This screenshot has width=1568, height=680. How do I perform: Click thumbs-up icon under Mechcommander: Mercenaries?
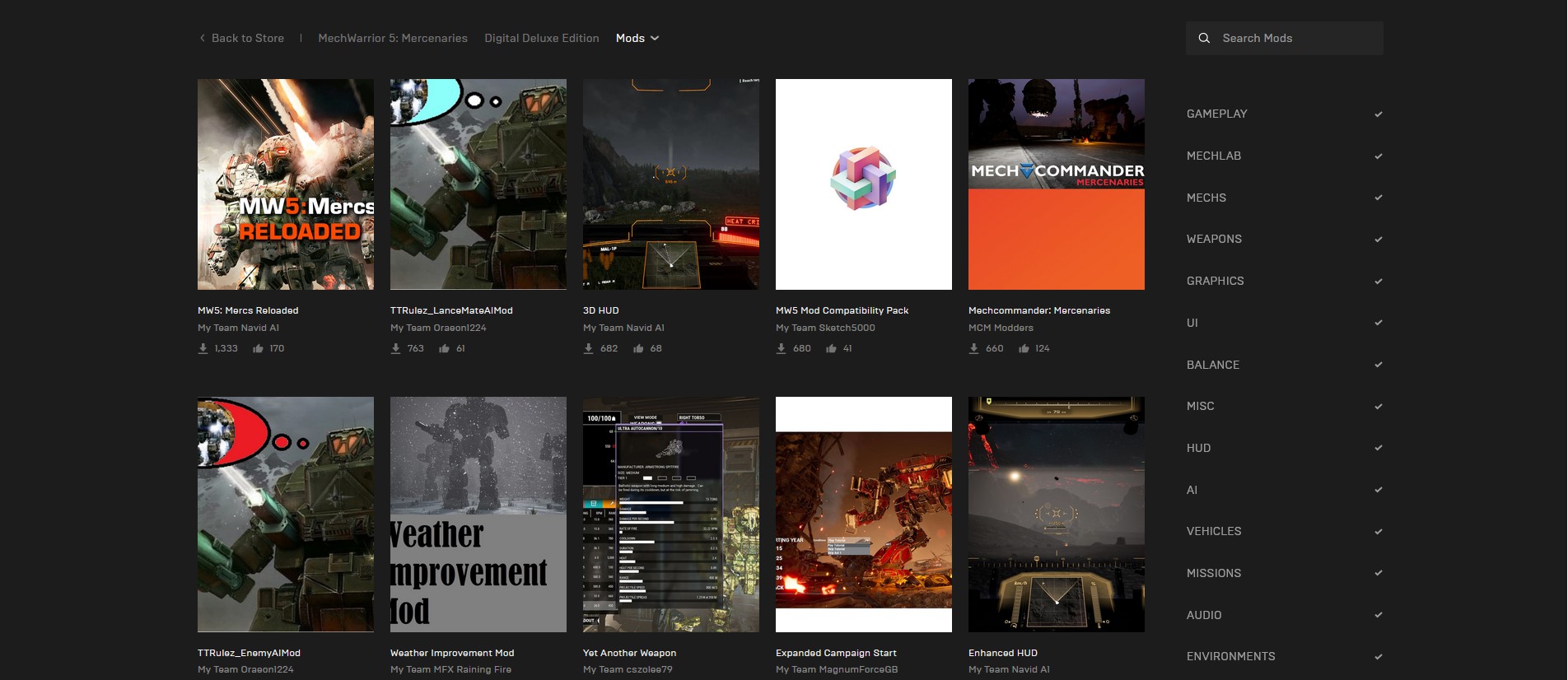(1024, 348)
